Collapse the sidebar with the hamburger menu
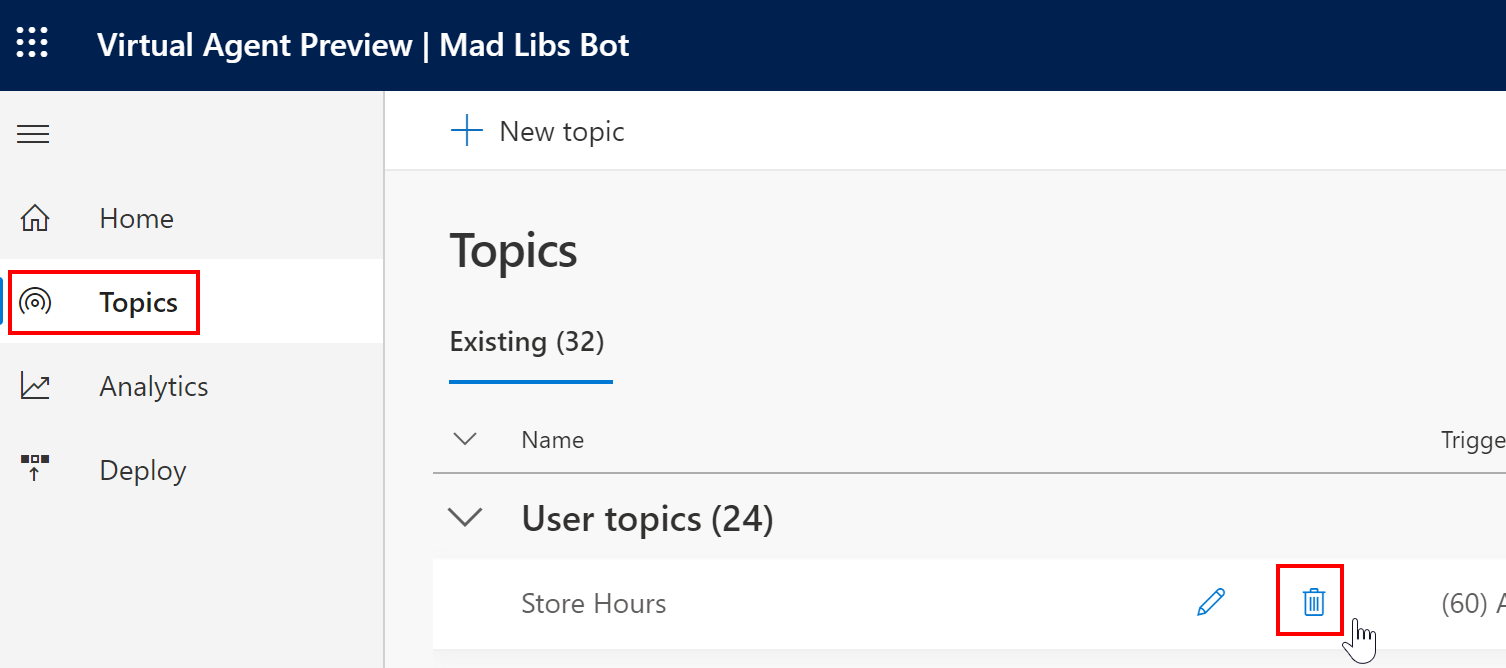1506x668 pixels. click(33, 133)
